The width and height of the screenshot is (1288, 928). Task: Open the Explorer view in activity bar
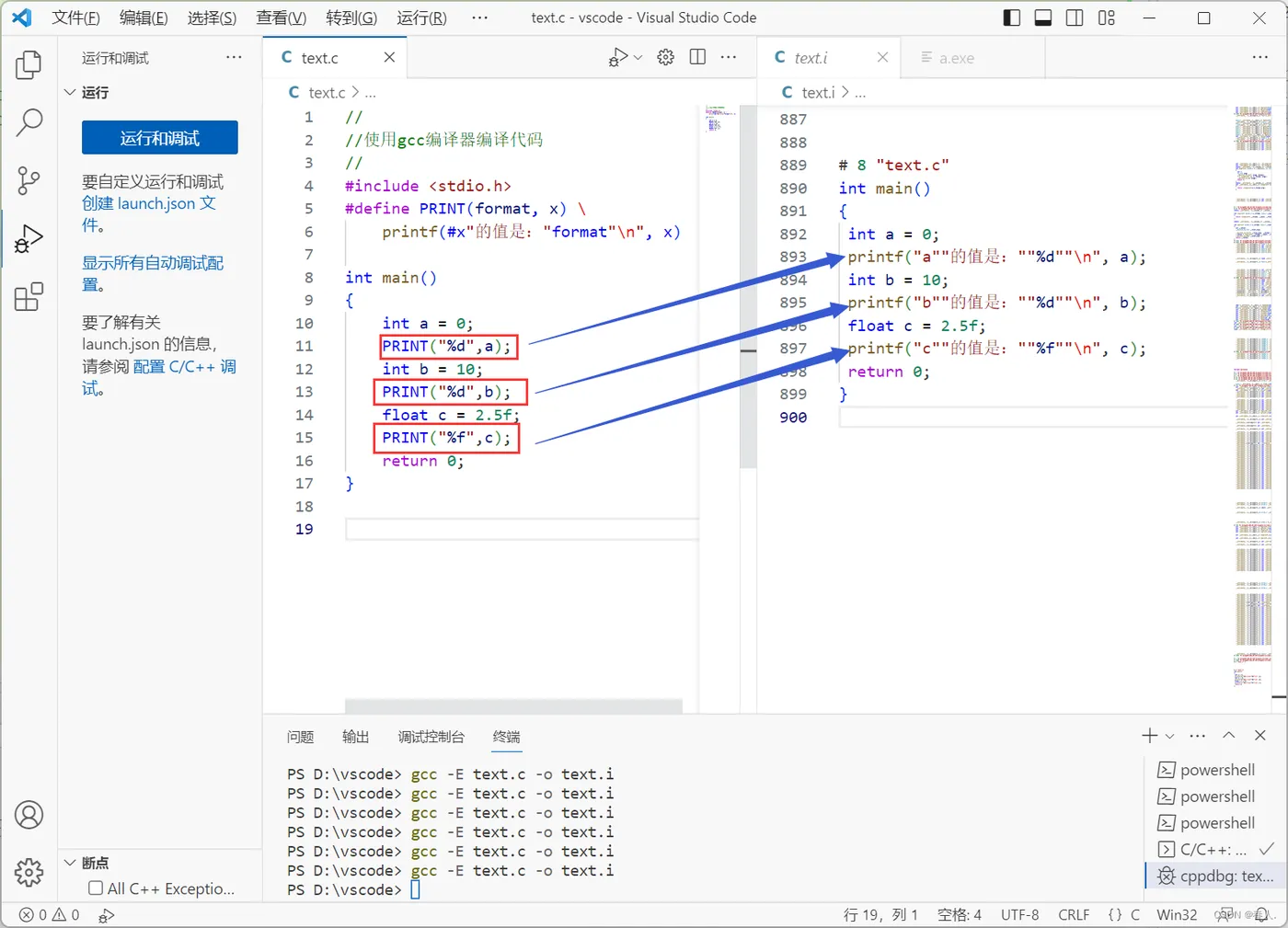point(29,65)
